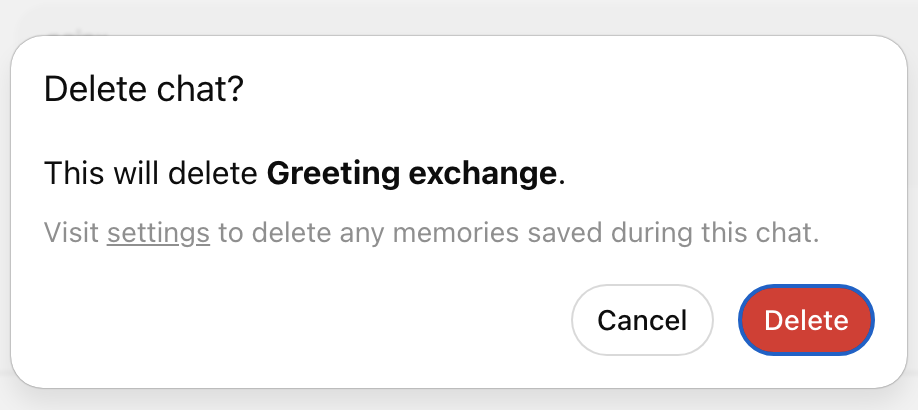Image resolution: width=918 pixels, height=410 pixels.
Task: Open the underlined settings link
Action: (158, 233)
